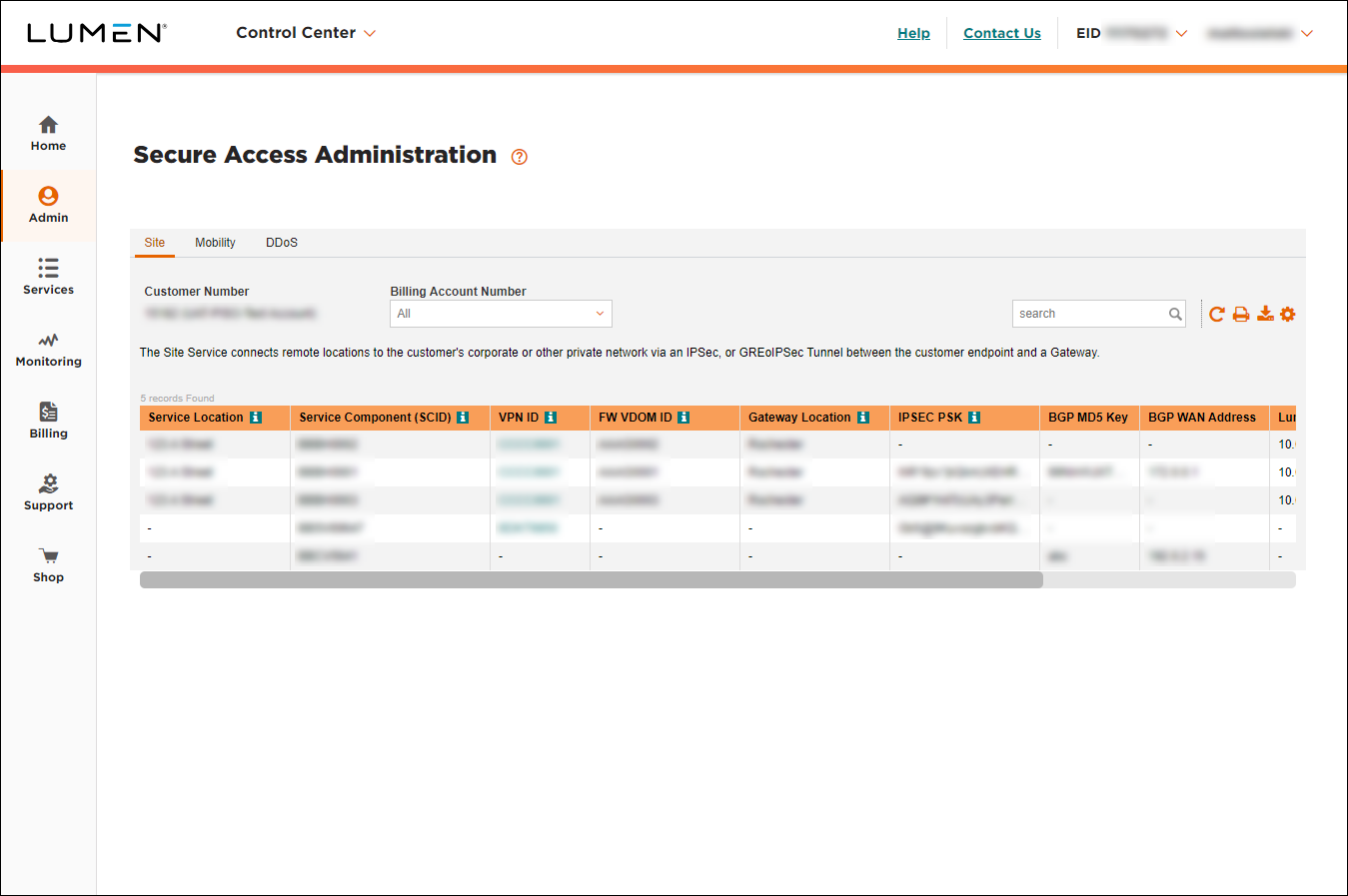1348x896 pixels.
Task: Open Services in the sidebar
Action: coord(48,278)
